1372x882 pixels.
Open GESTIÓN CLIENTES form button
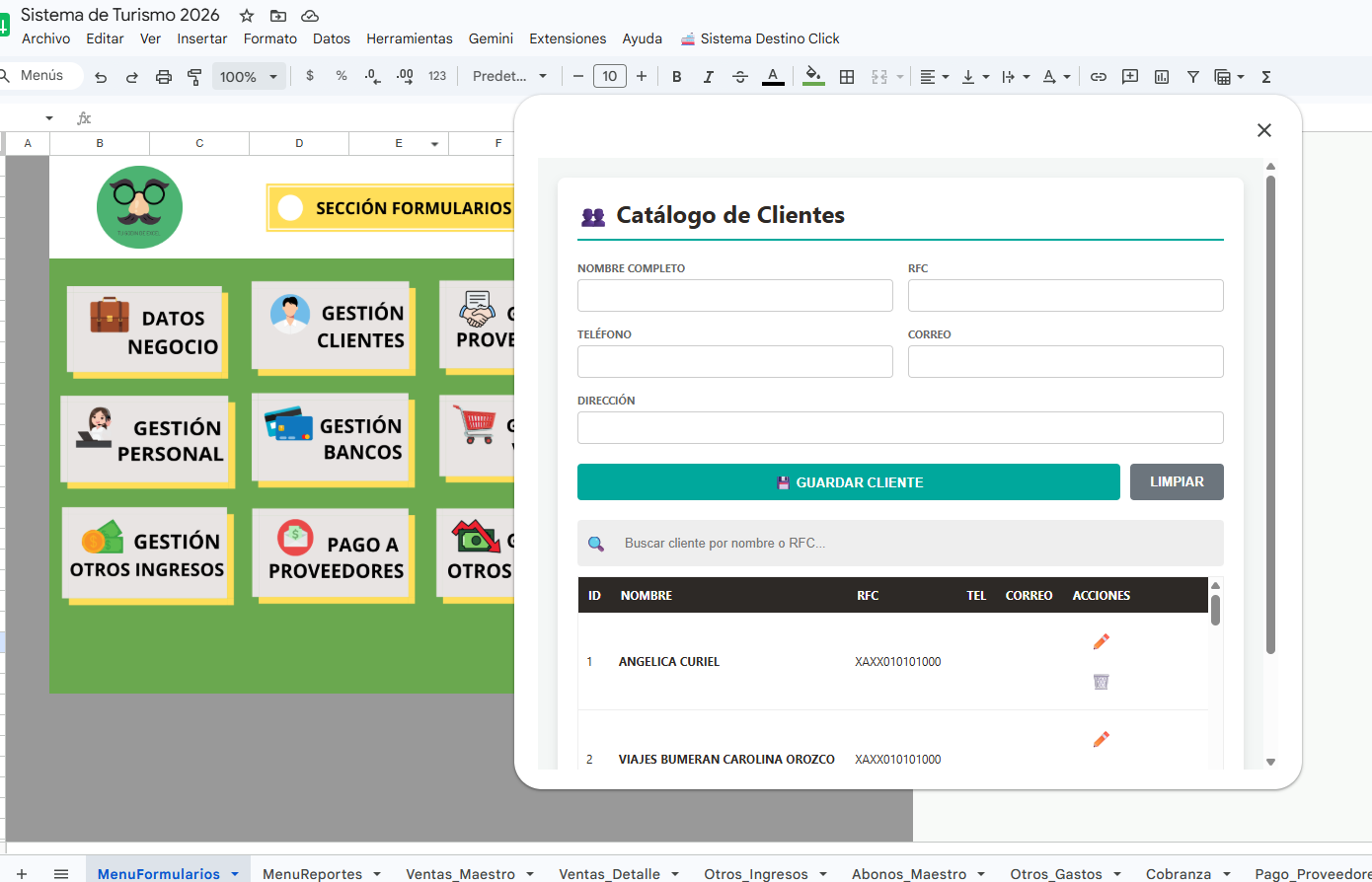(x=333, y=327)
